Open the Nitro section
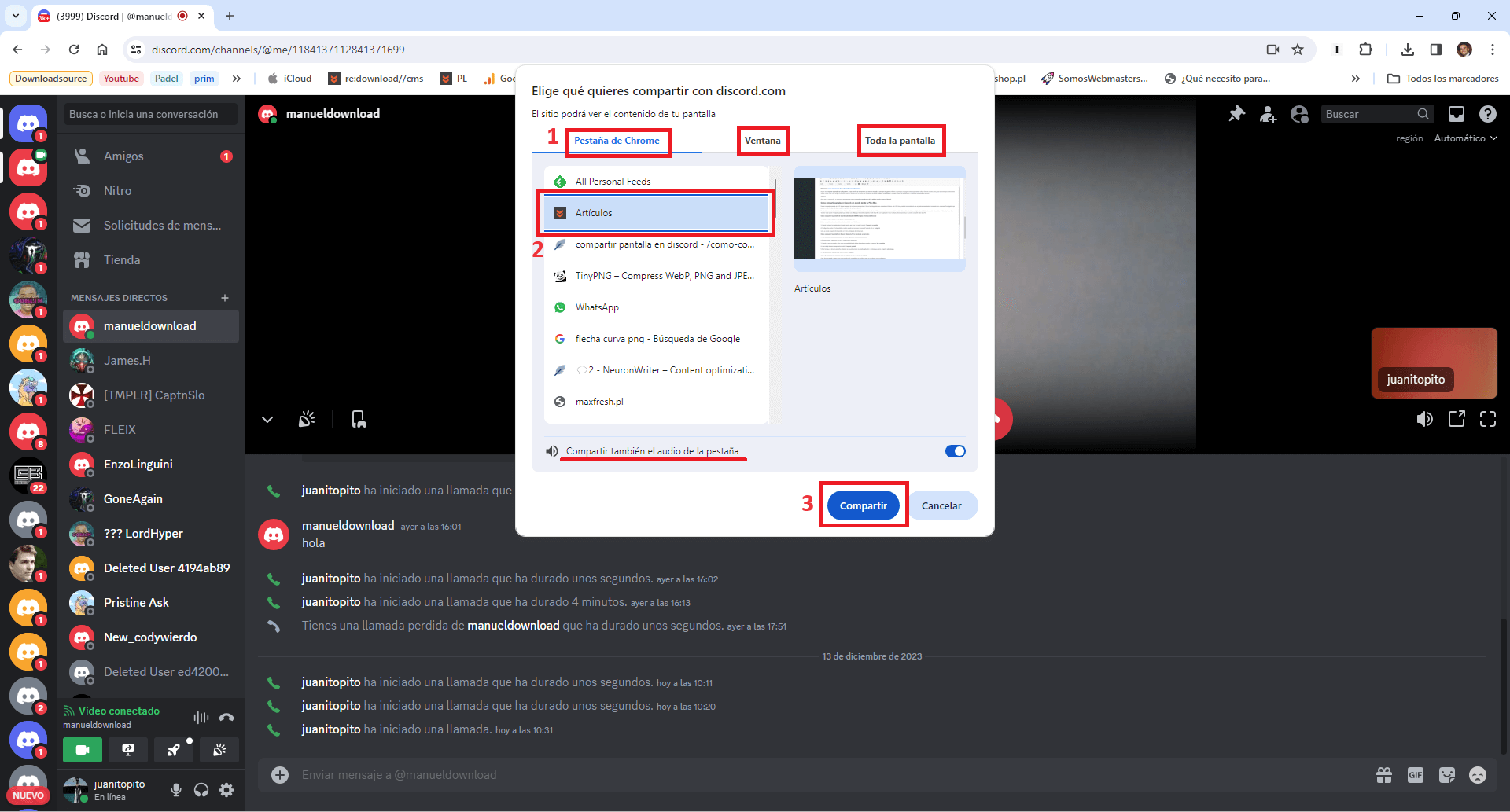The image size is (1510, 812). (x=150, y=191)
